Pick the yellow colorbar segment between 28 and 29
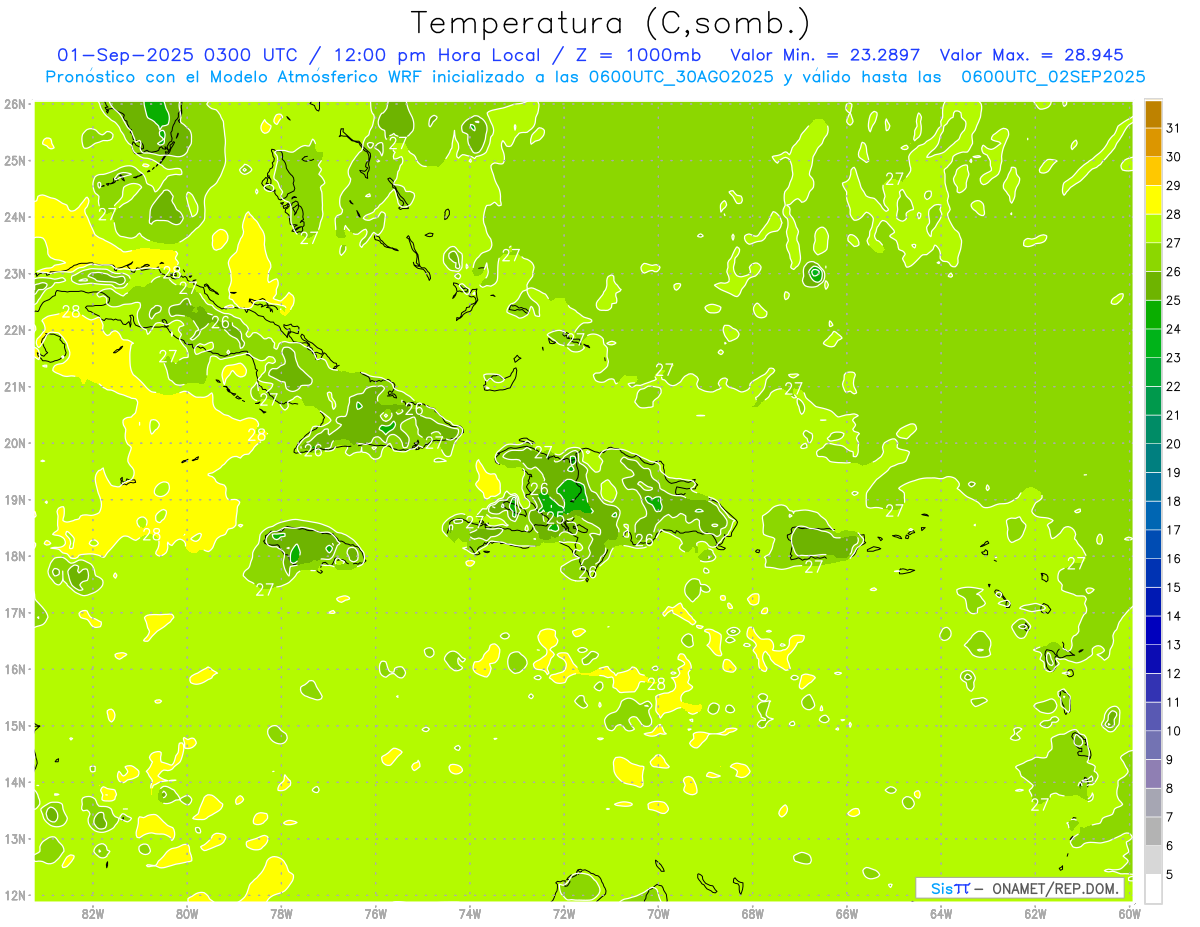Viewport: 1200px width, 927px height. pos(1153,200)
